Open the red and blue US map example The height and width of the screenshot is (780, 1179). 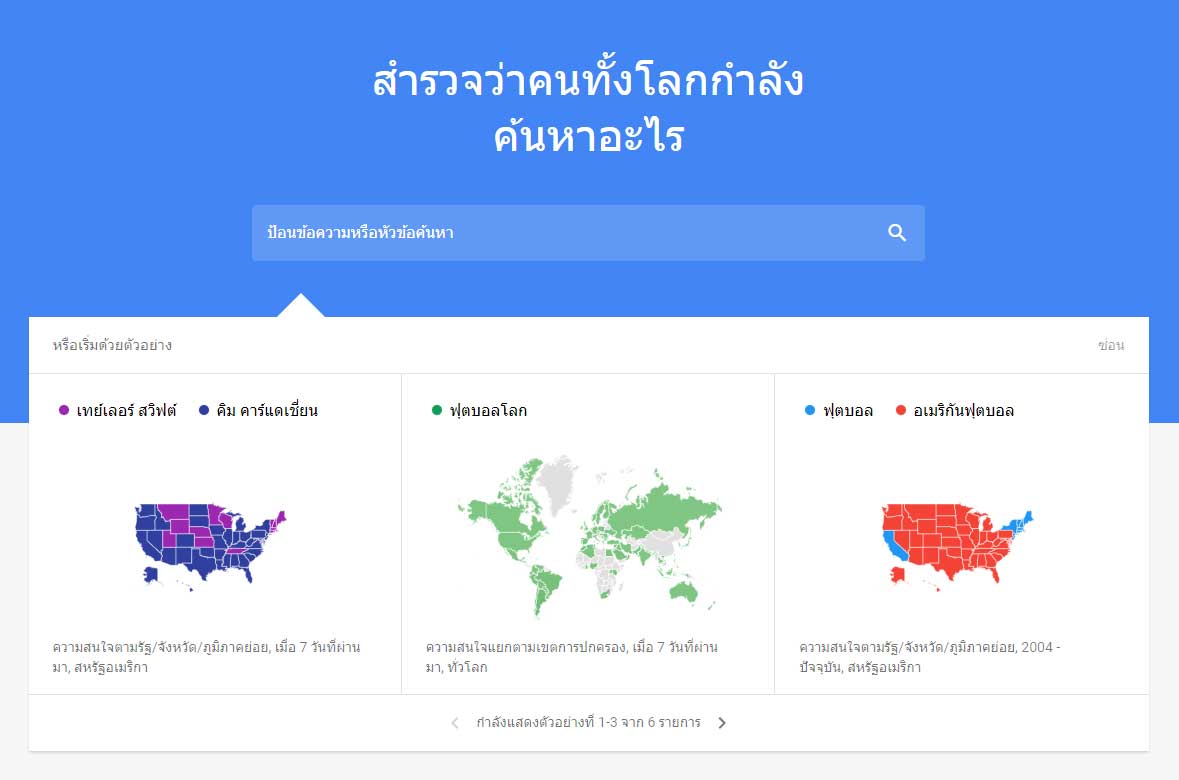957,547
